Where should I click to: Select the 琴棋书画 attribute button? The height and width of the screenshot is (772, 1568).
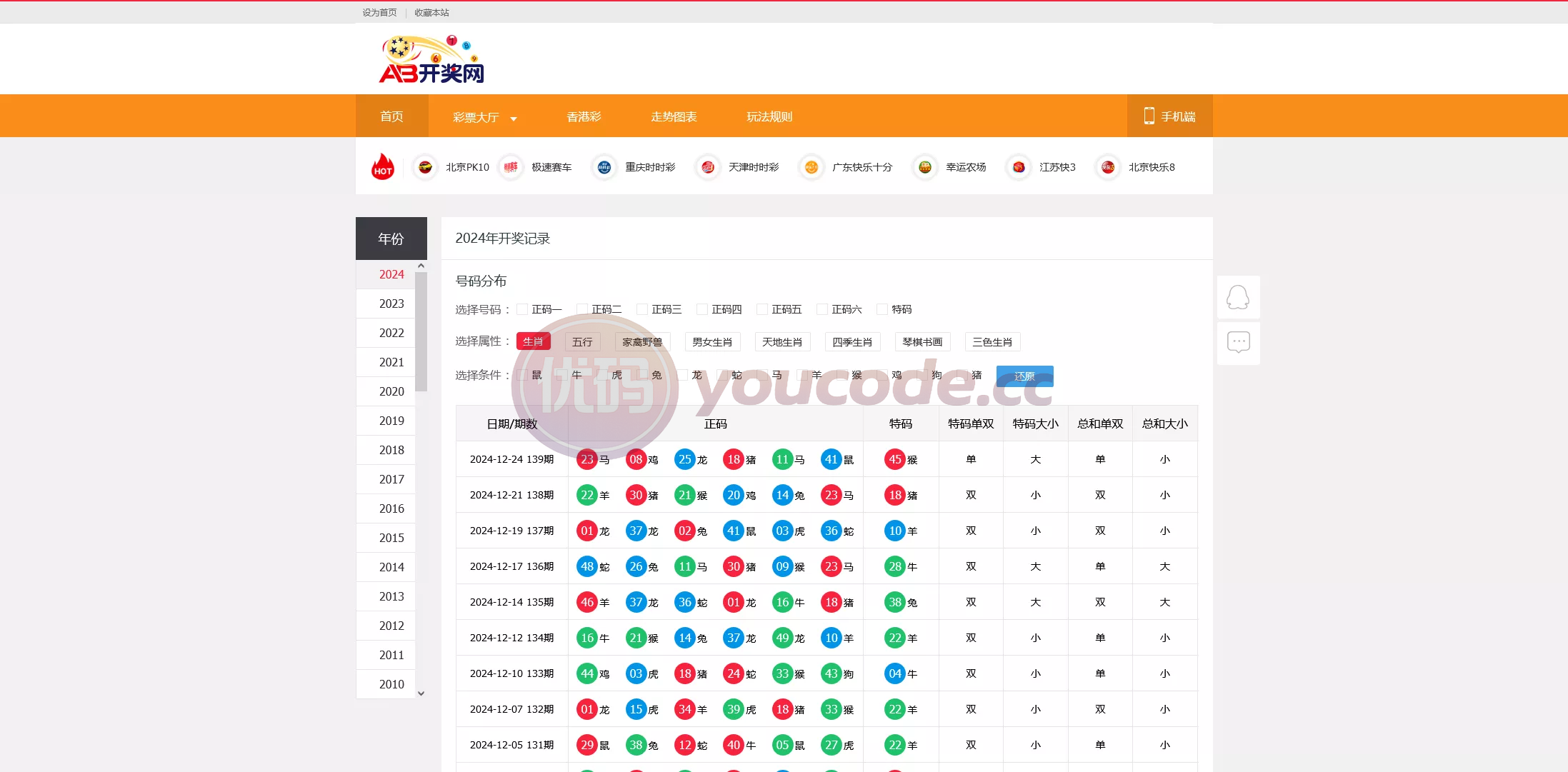[x=922, y=341]
